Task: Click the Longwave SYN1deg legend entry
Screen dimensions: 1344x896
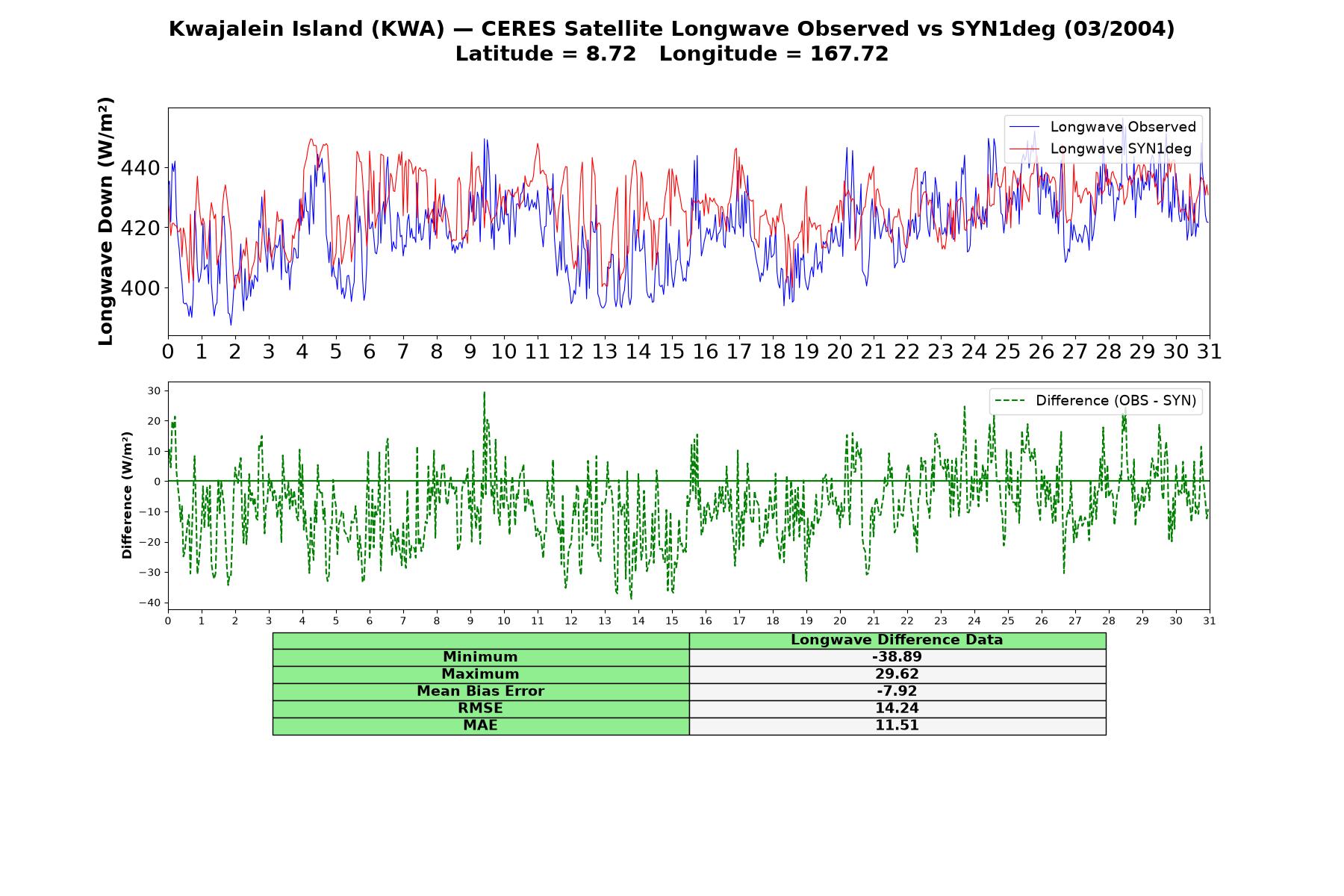Action: (x=1121, y=149)
